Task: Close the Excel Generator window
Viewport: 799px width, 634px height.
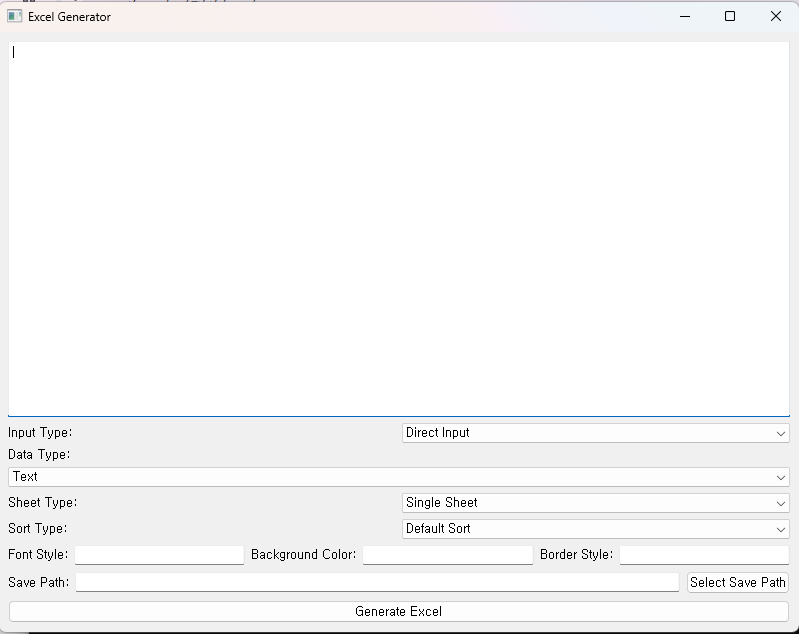Action: 776,16
